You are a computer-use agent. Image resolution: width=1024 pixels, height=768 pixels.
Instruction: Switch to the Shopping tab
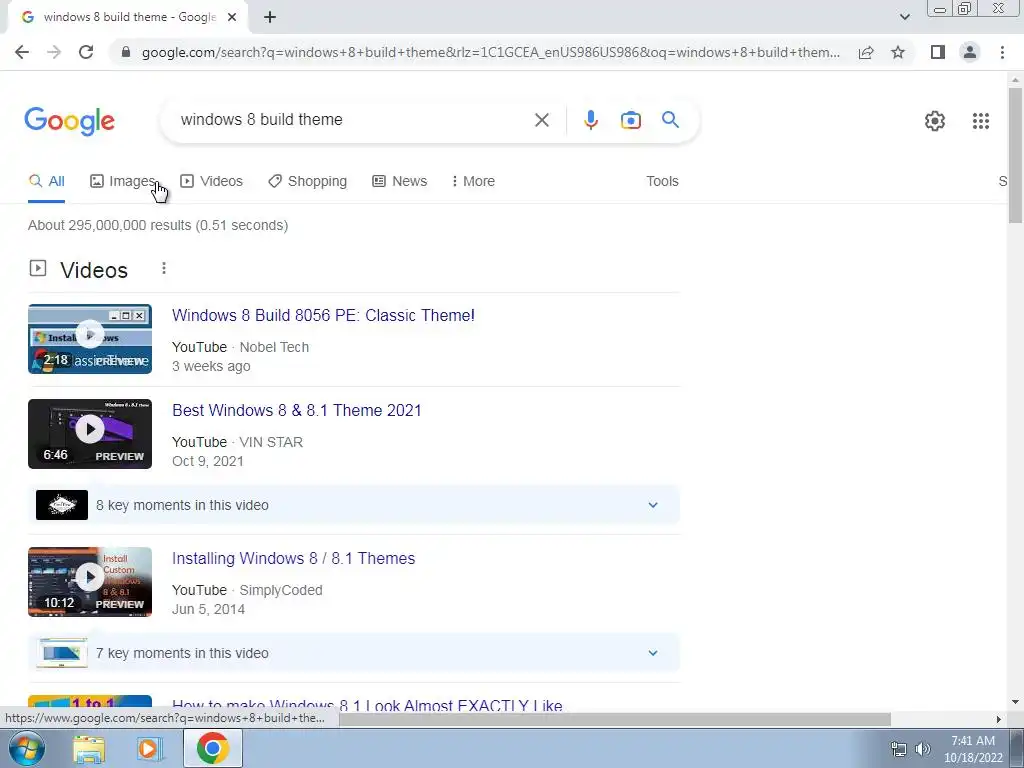pyautogui.click(x=308, y=182)
